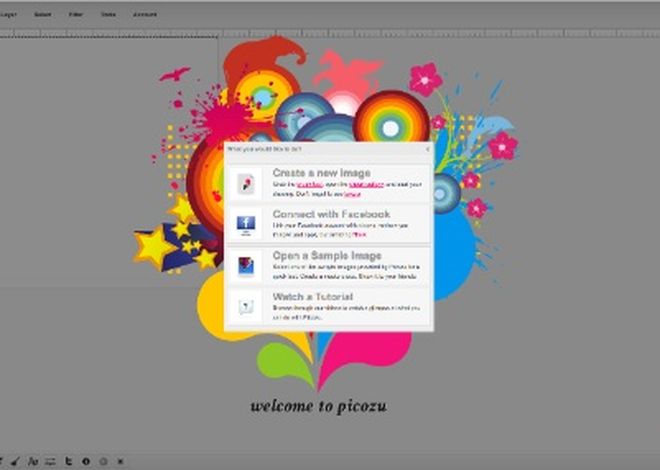Open the Filter menu

[76, 14]
